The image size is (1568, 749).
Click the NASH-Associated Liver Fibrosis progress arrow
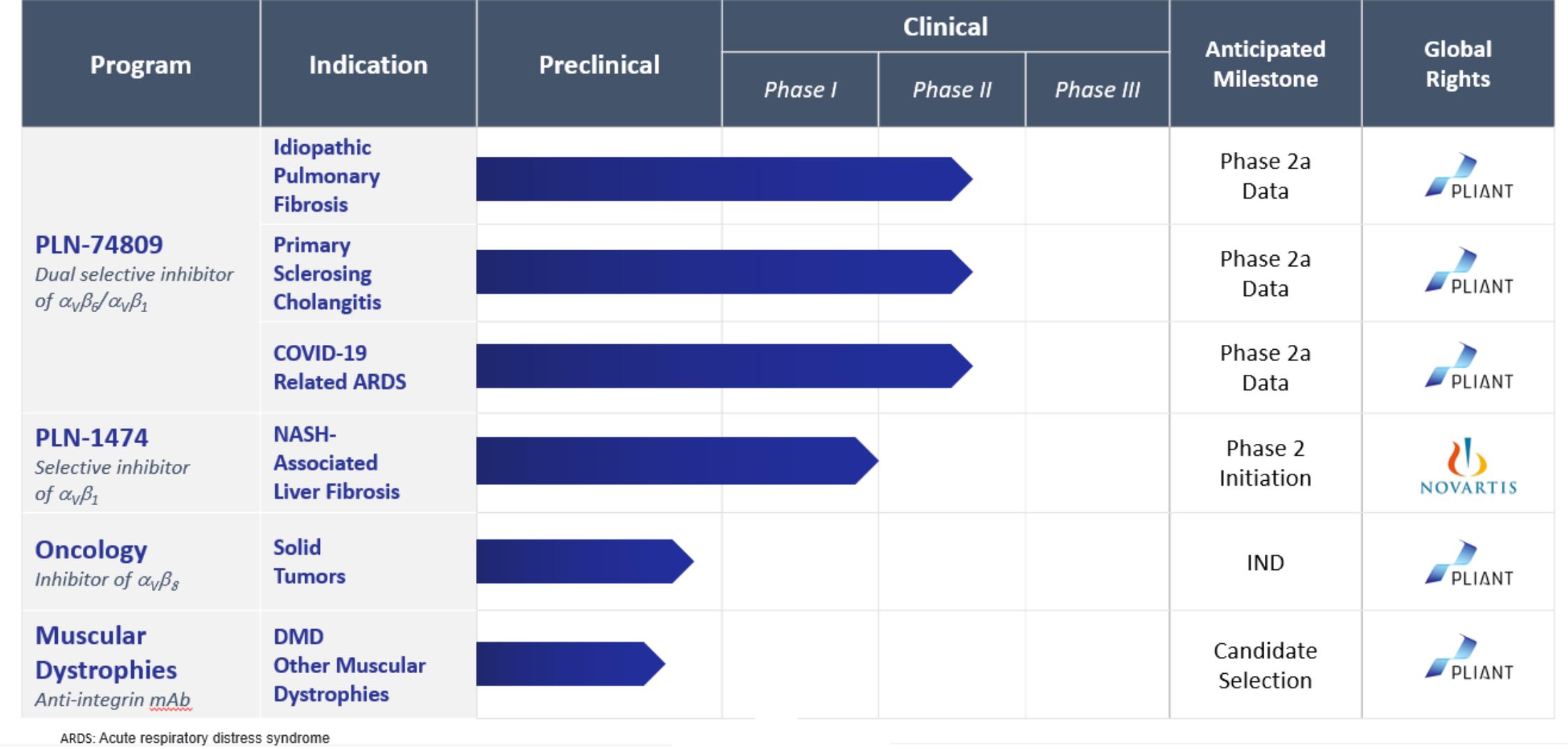click(x=677, y=461)
